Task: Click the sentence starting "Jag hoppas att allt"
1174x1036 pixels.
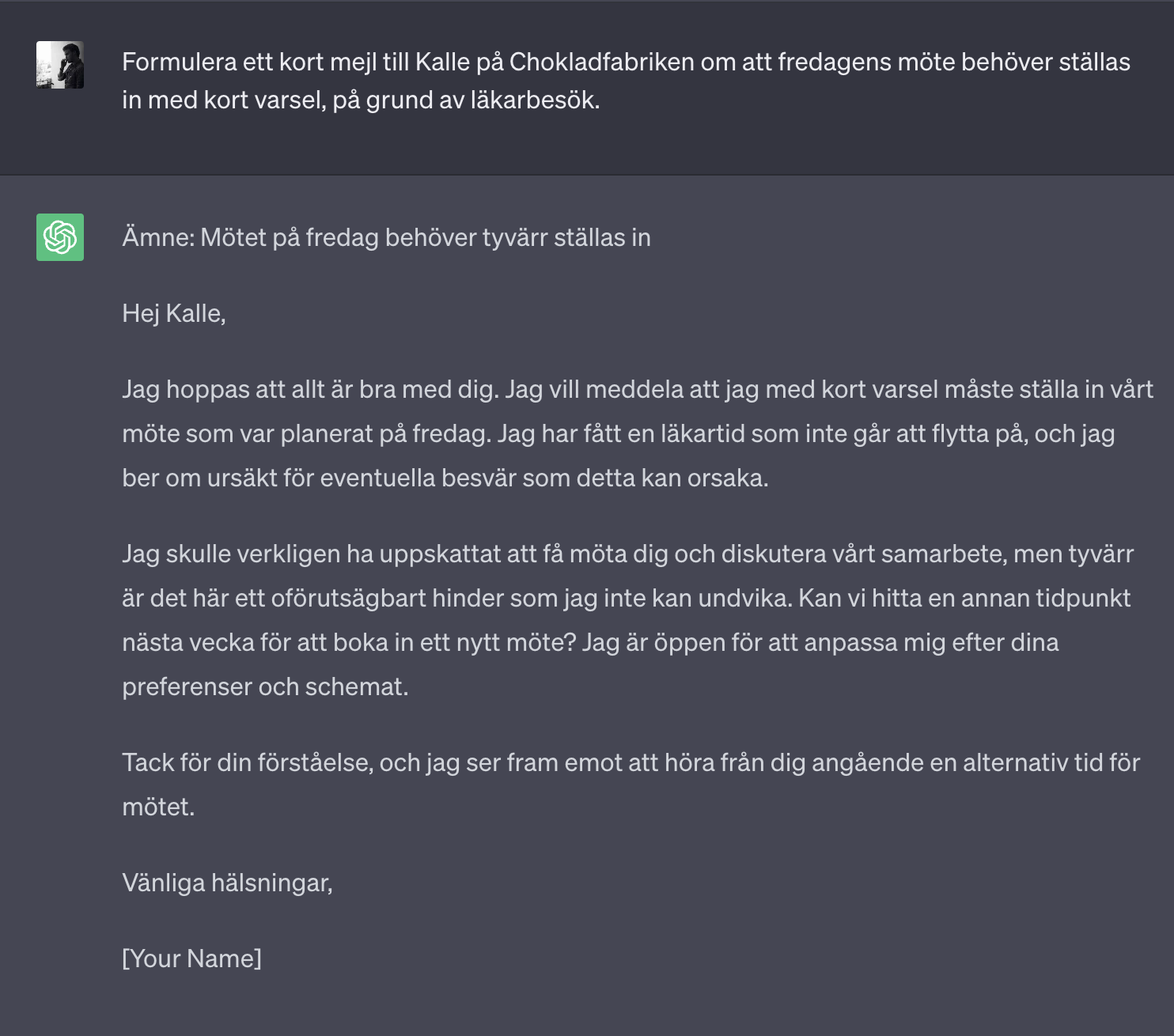Action: [x=311, y=389]
